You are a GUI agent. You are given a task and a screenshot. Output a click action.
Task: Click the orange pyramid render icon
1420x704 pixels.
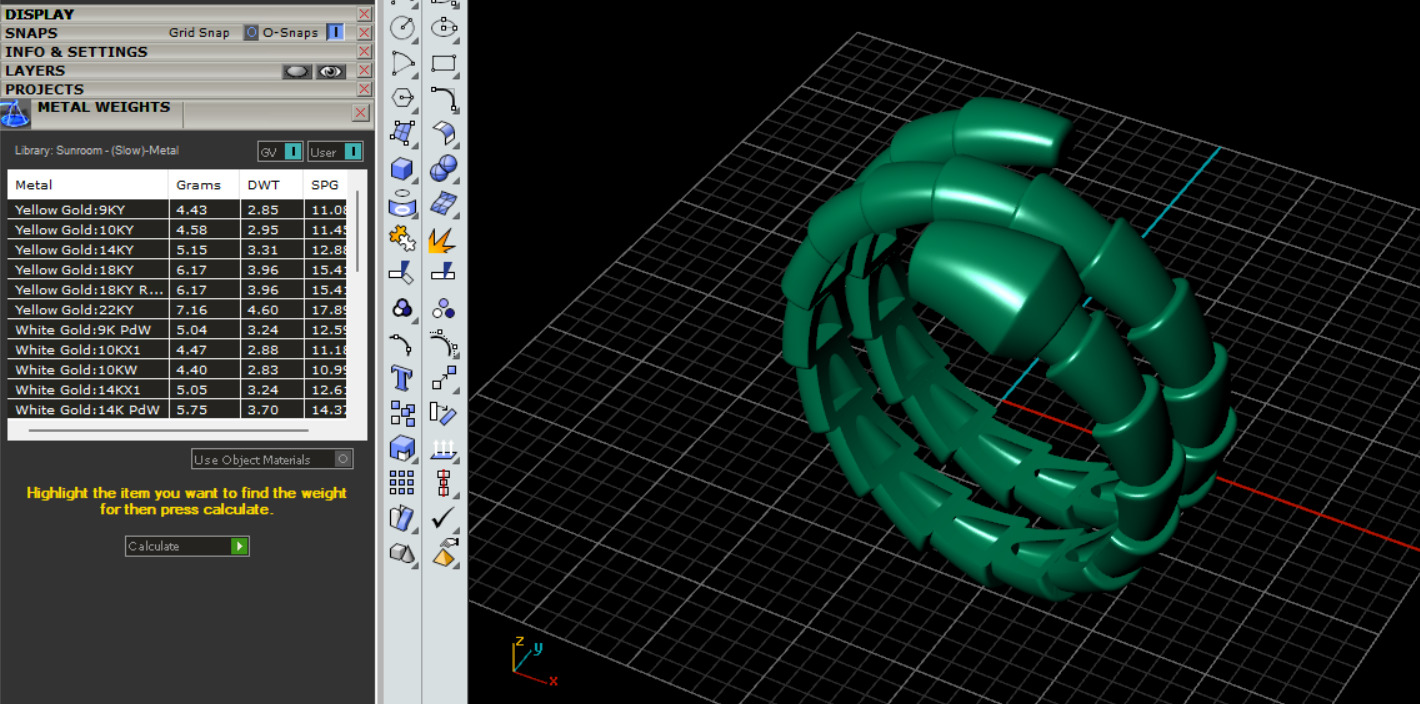point(444,553)
